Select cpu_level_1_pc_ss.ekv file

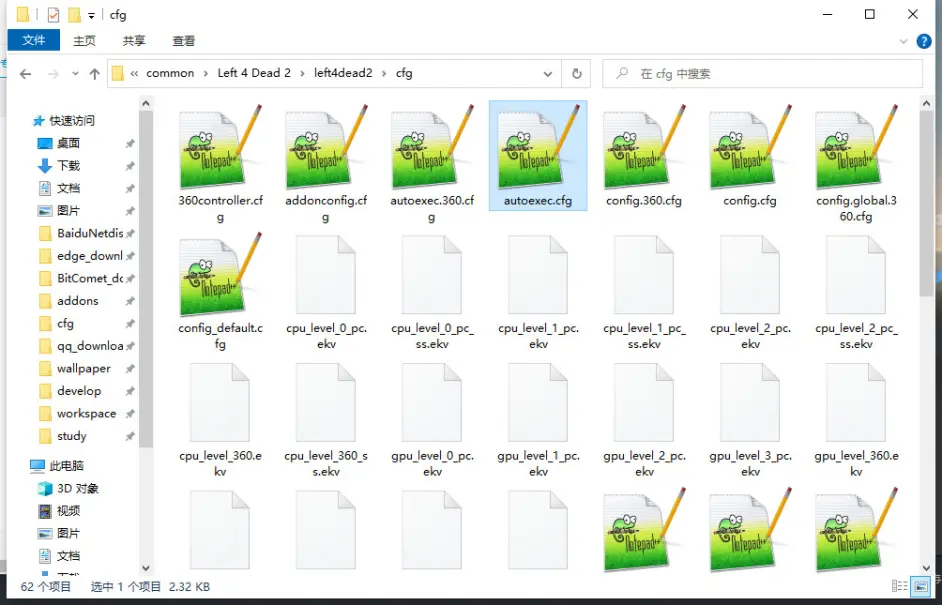tap(644, 276)
